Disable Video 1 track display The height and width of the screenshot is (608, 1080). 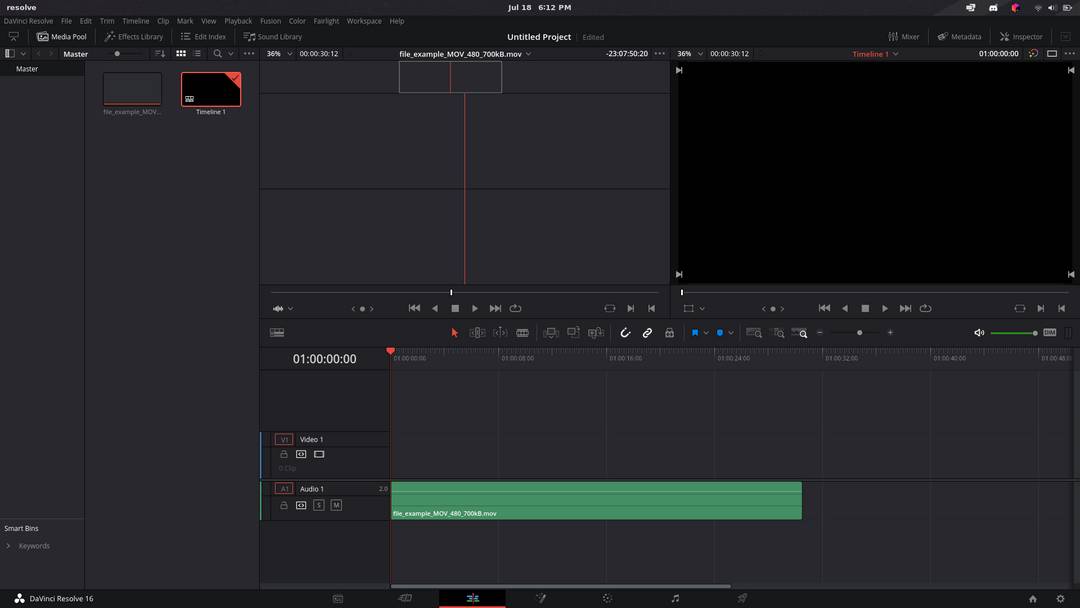pos(319,454)
